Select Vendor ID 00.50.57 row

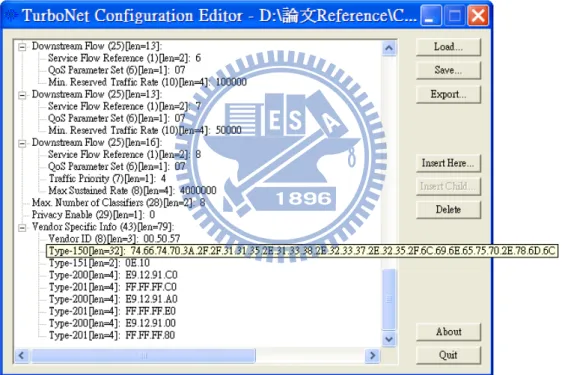click(x=114, y=239)
